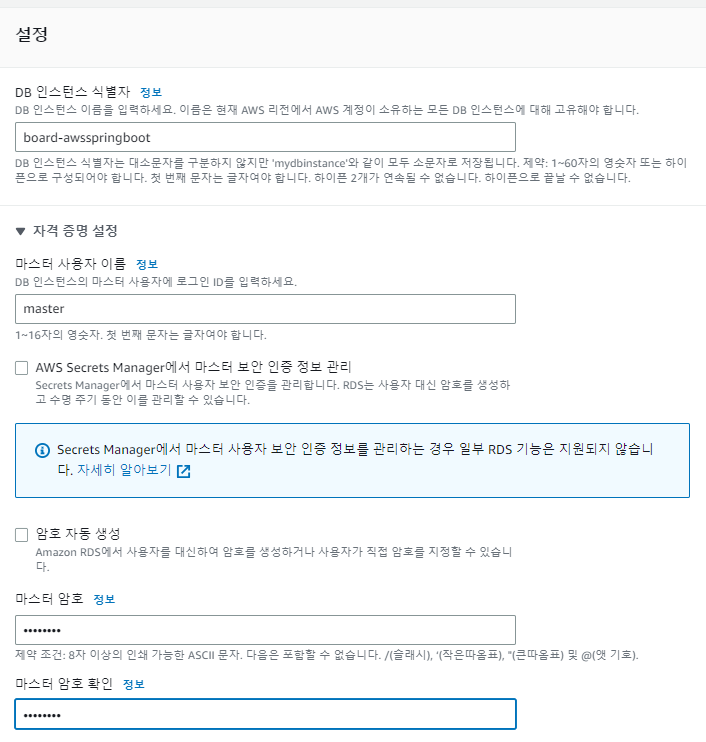
Task: Click the 마스터 사용자 이름 field label
Action: (71, 264)
